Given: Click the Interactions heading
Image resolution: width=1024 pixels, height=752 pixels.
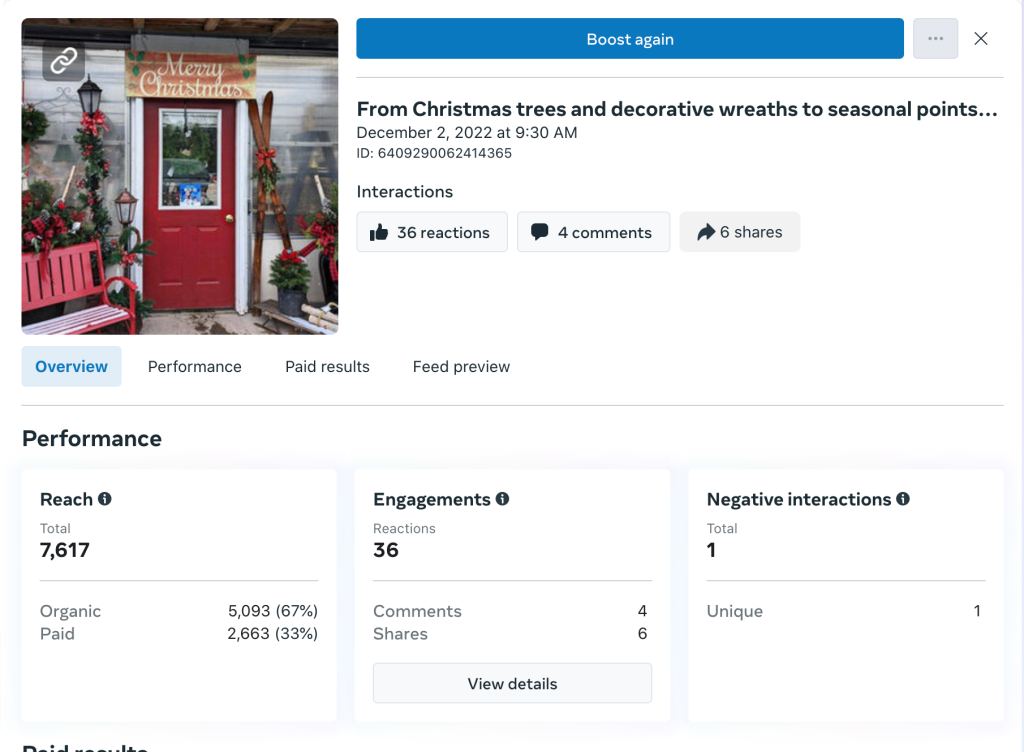Looking at the screenshot, I should pyautogui.click(x=404, y=191).
